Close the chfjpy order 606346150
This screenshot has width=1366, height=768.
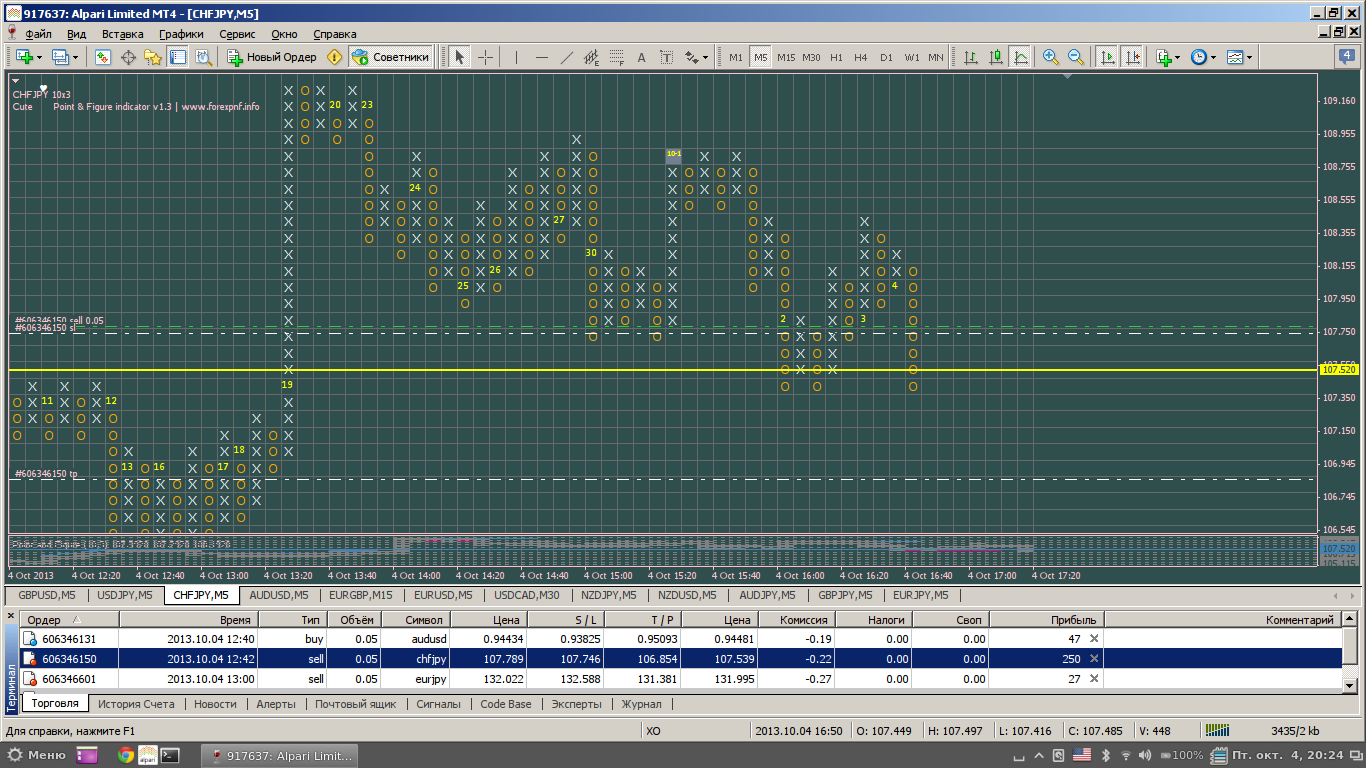(x=1094, y=658)
